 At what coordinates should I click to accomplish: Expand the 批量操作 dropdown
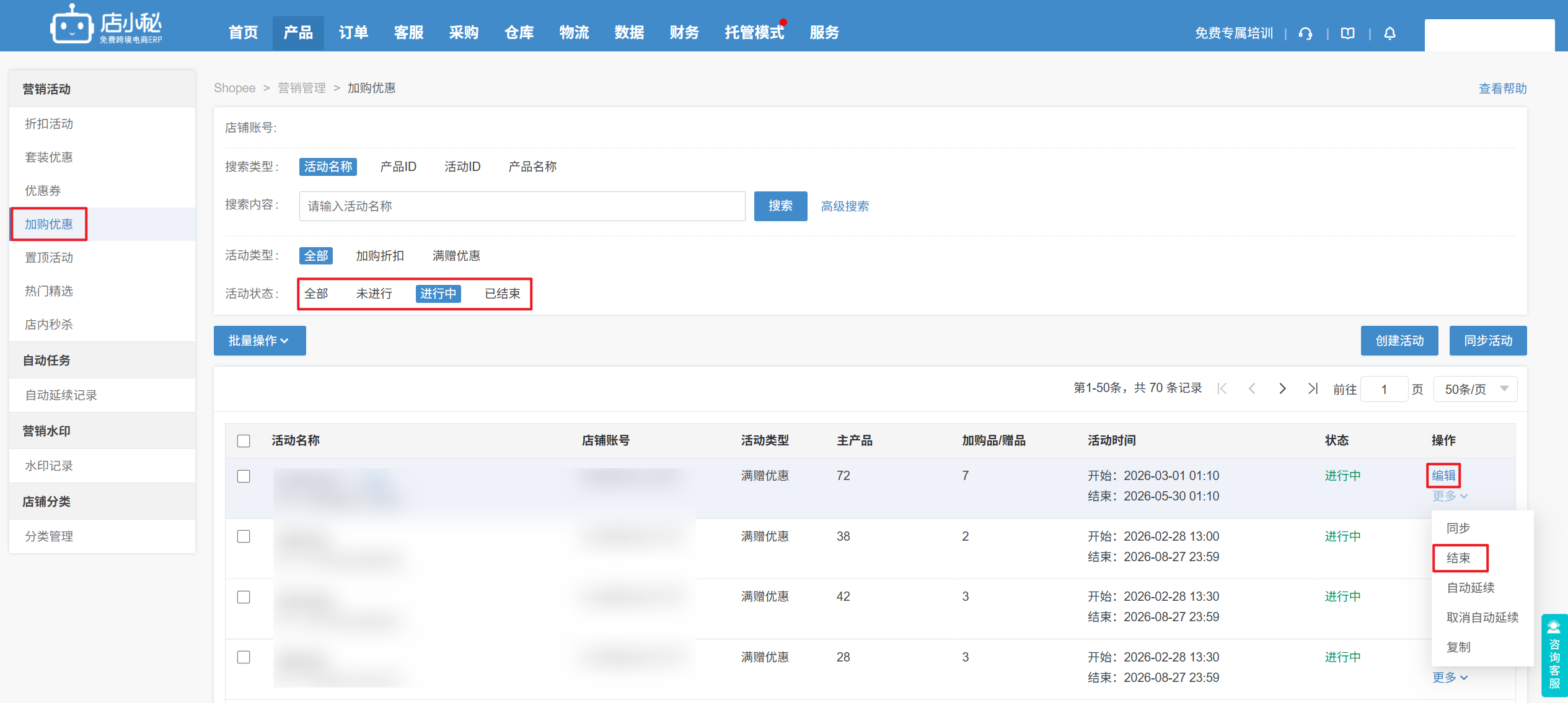coord(259,341)
